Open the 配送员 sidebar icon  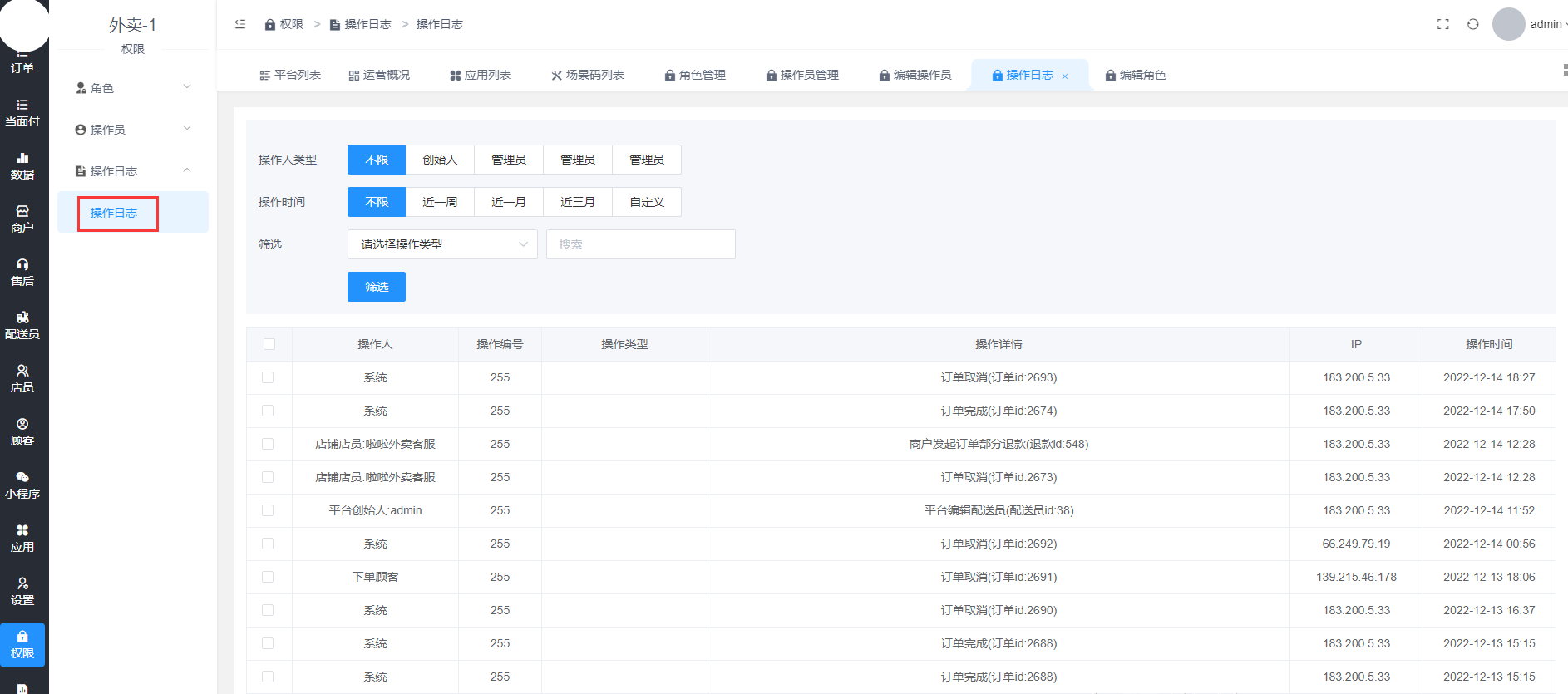pyautogui.click(x=22, y=325)
